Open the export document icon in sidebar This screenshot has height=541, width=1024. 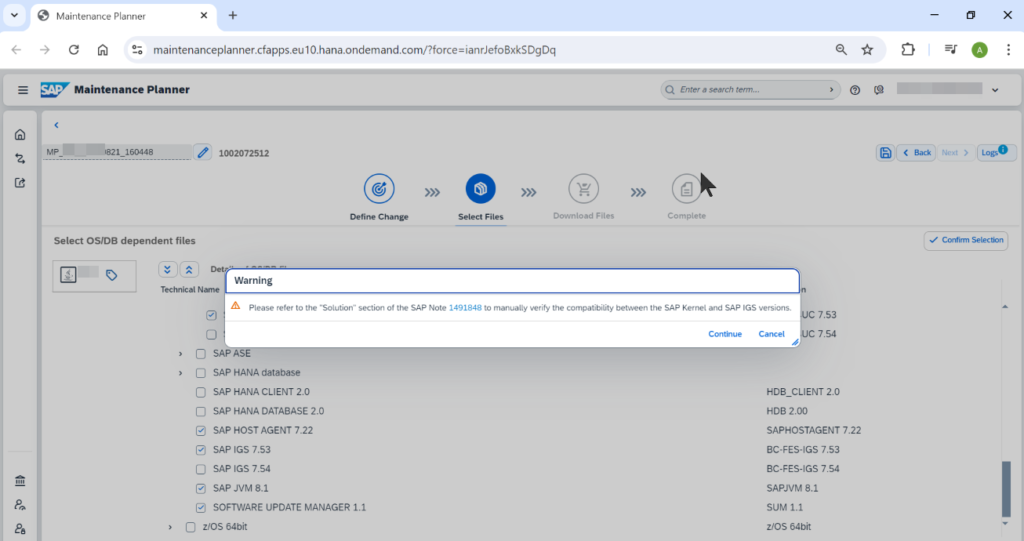tap(20, 183)
